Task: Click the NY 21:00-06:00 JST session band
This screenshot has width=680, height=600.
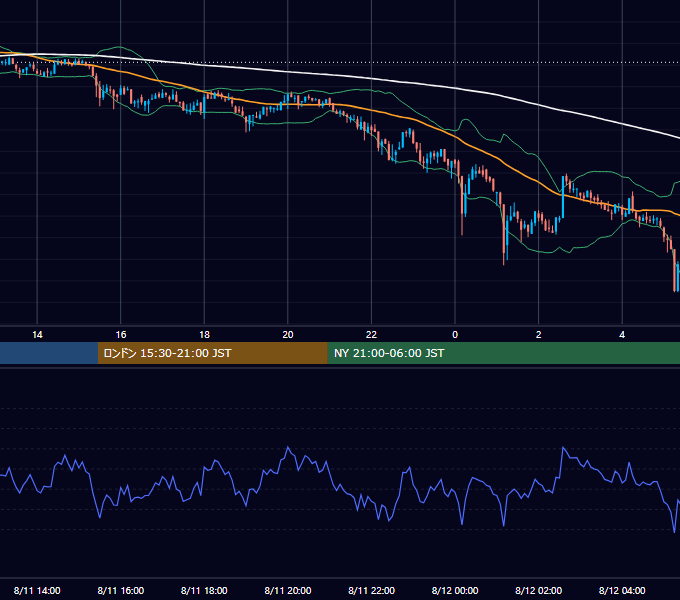Action: point(503,353)
